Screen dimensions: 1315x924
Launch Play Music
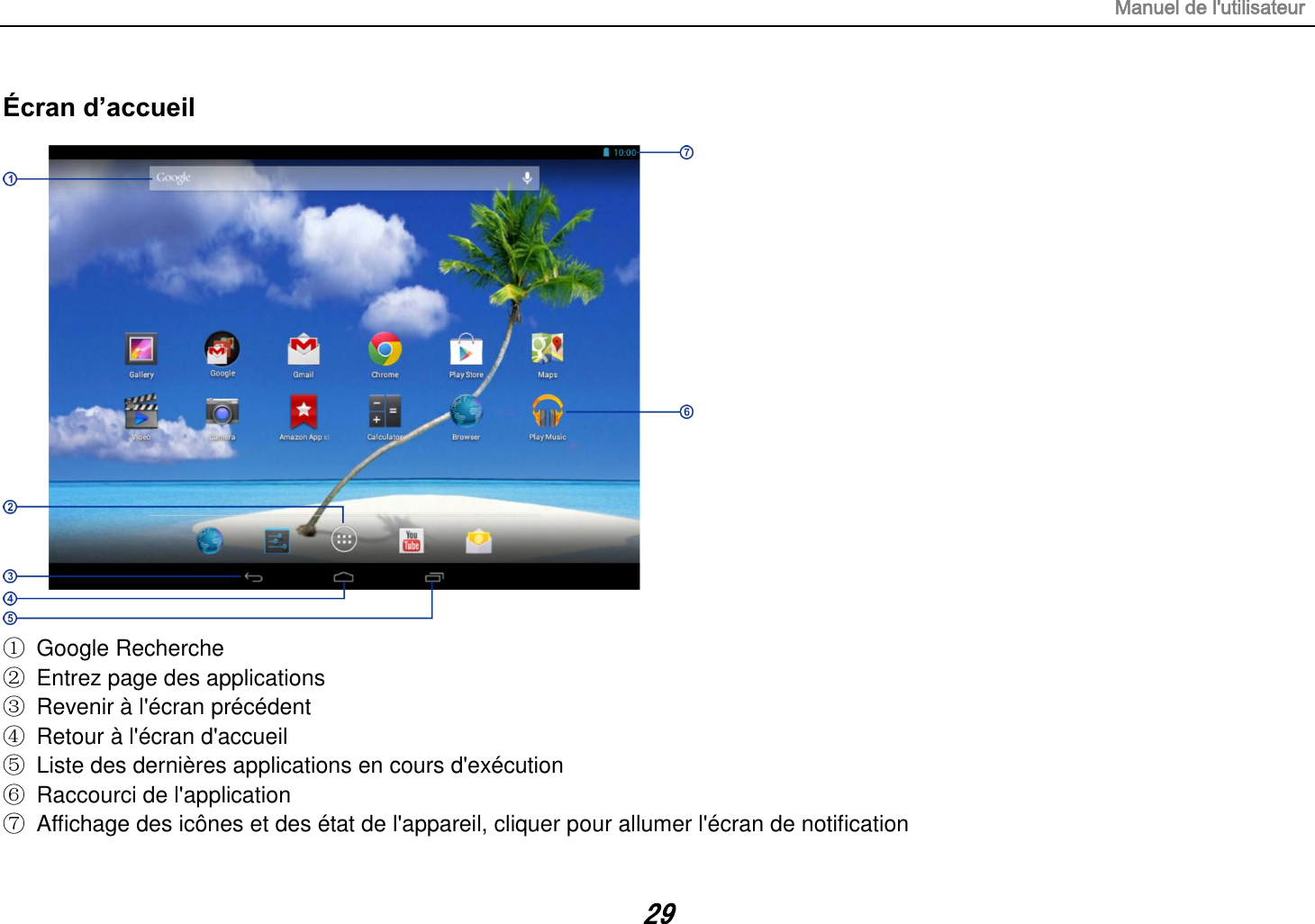pyautogui.click(x=547, y=412)
